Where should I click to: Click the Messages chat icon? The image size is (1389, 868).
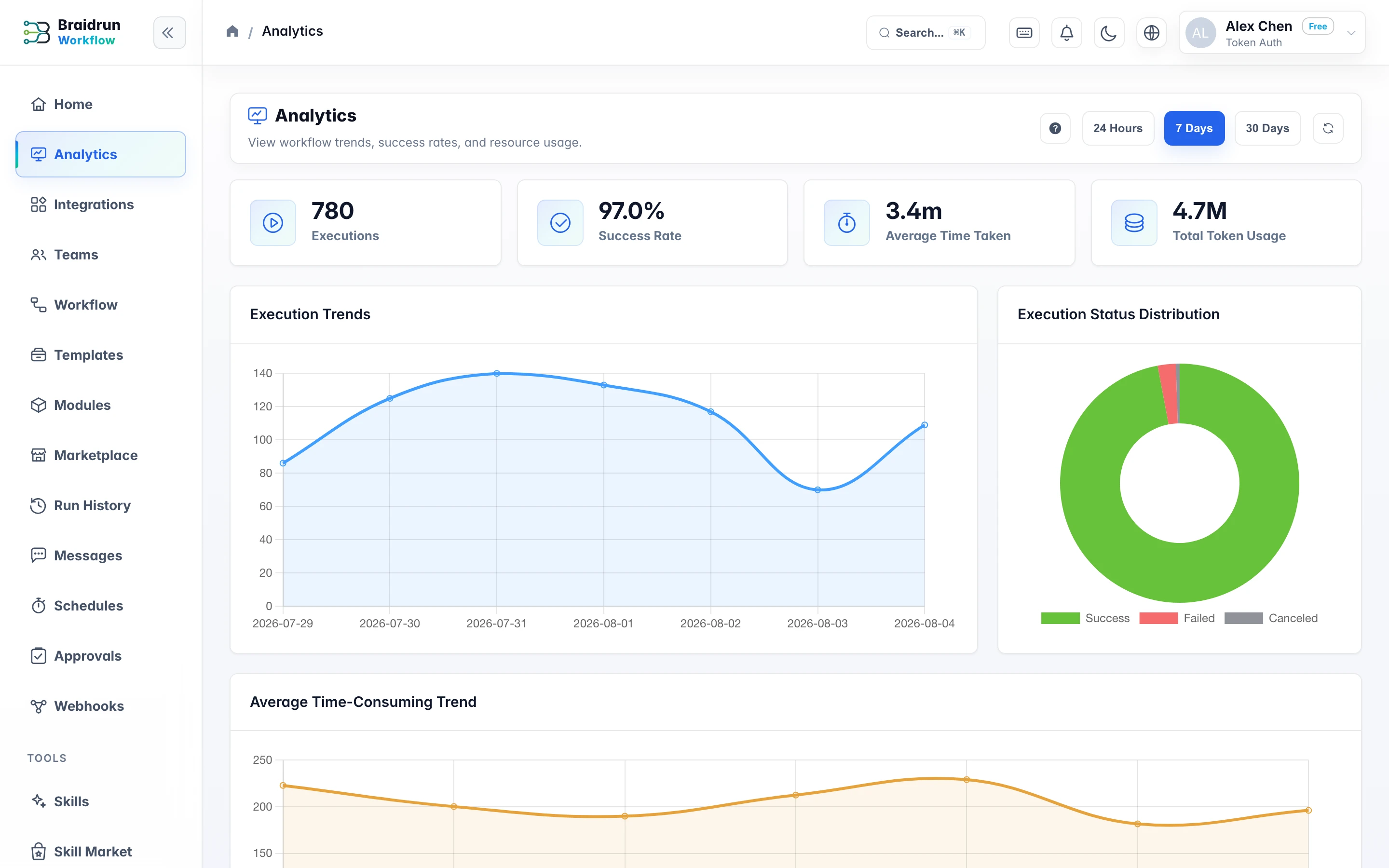[x=39, y=555]
